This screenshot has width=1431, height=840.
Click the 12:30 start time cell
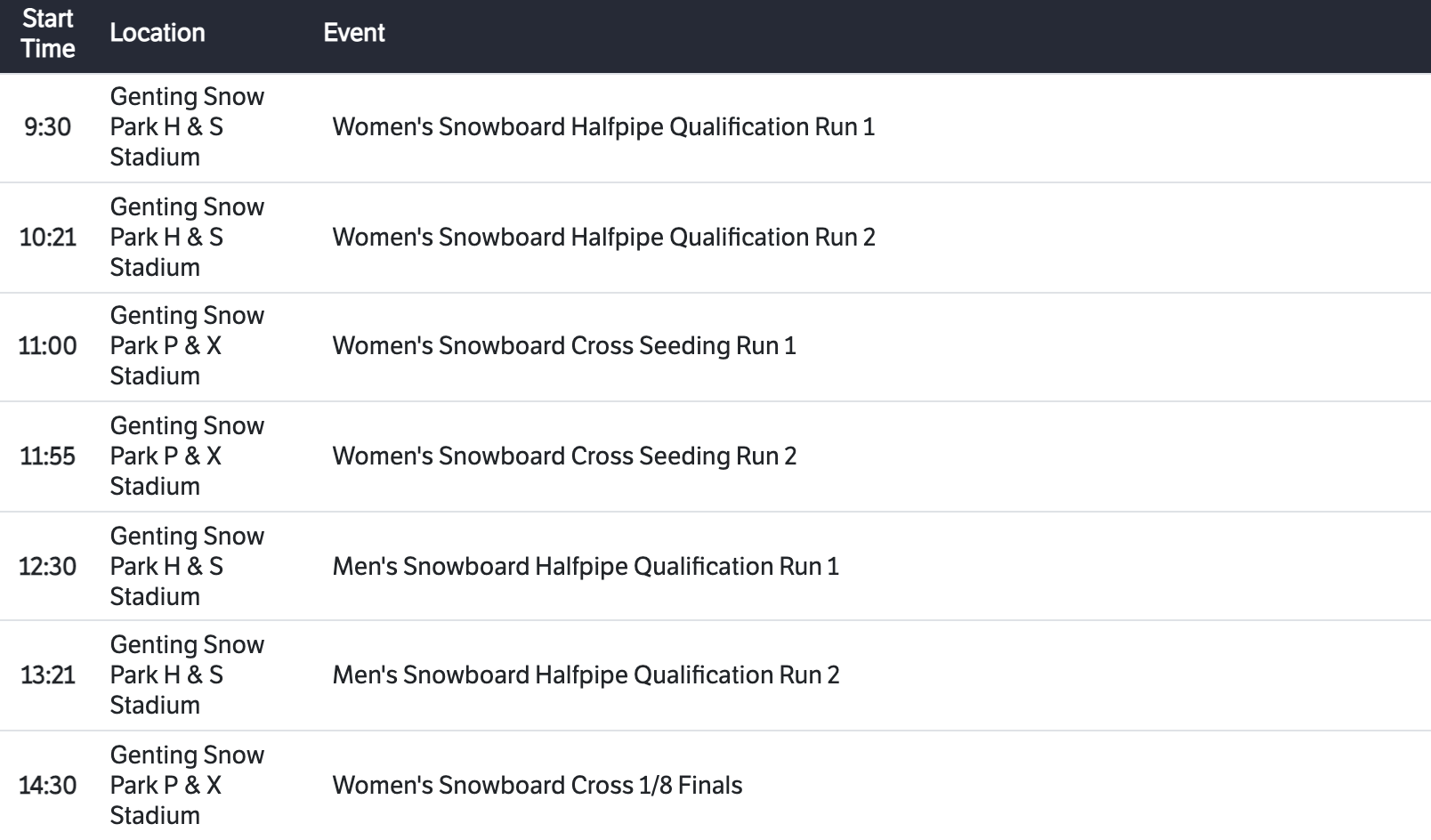[x=48, y=567]
